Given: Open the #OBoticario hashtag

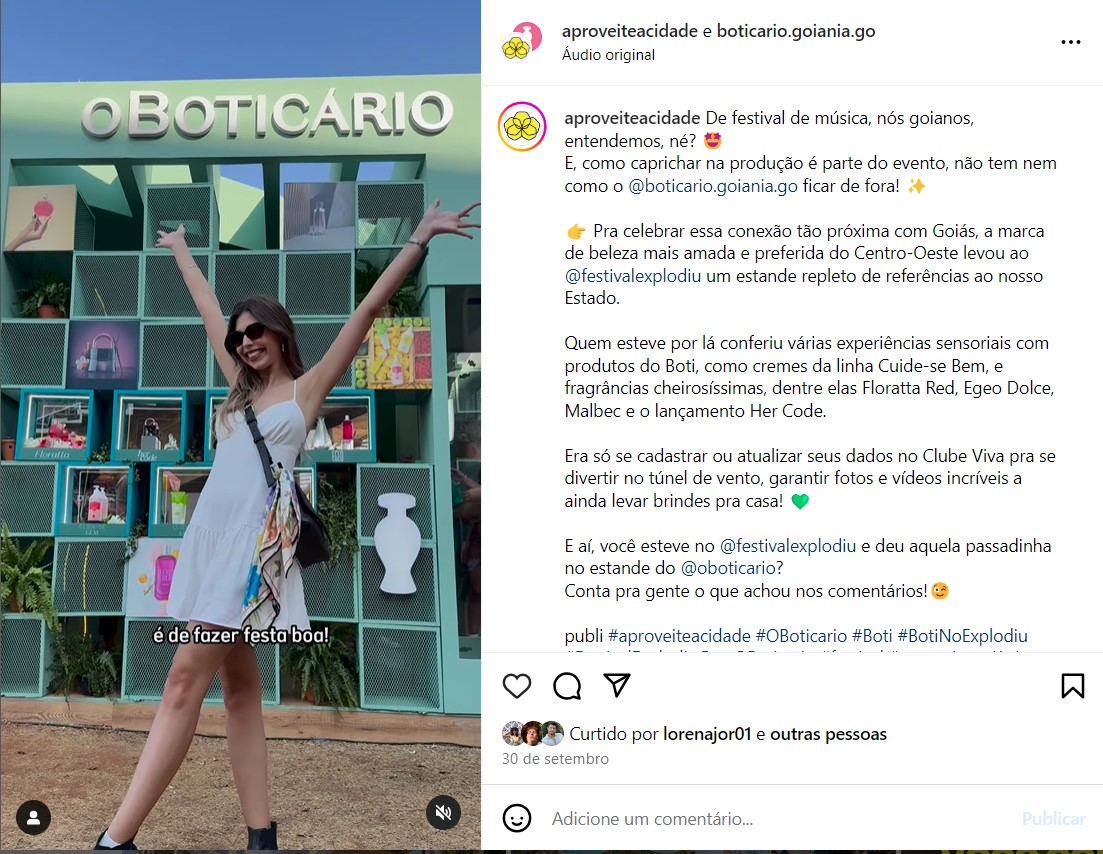Looking at the screenshot, I should [x=801, y=636].
